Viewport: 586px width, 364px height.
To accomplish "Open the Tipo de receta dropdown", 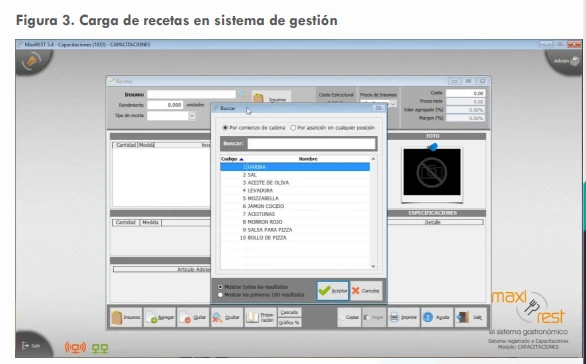I will click(192, 116).
